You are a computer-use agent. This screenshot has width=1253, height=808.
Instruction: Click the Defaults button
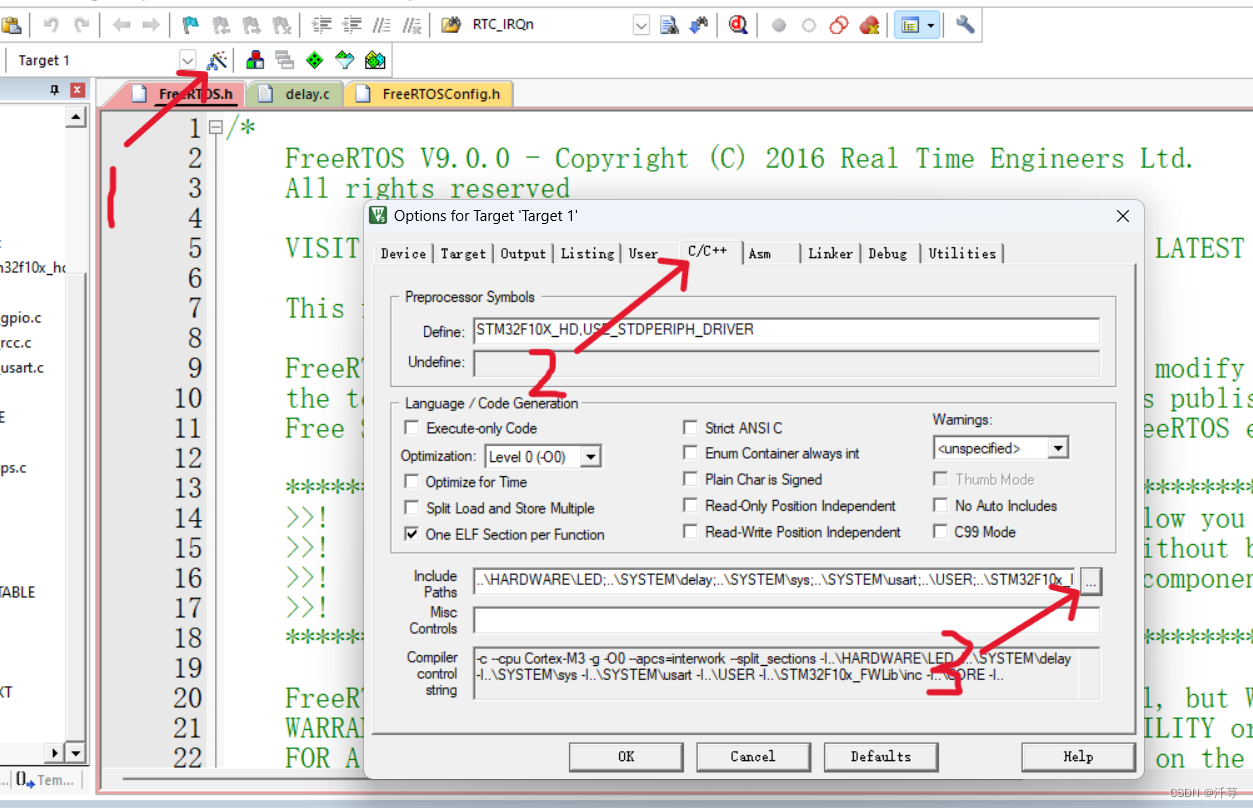pos(881,757)
